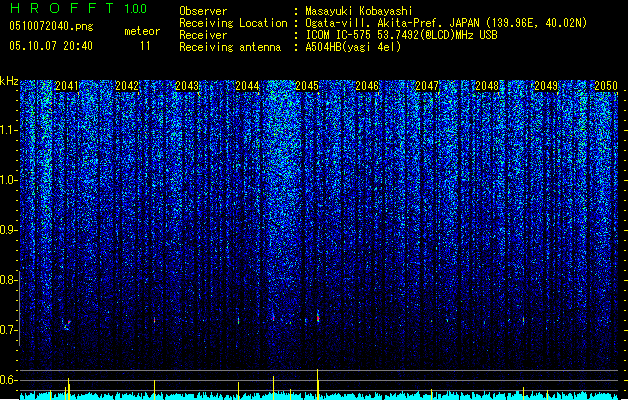Click the 2044 time marker
This screenshot has width=629, height=400.
click(247, 86)
